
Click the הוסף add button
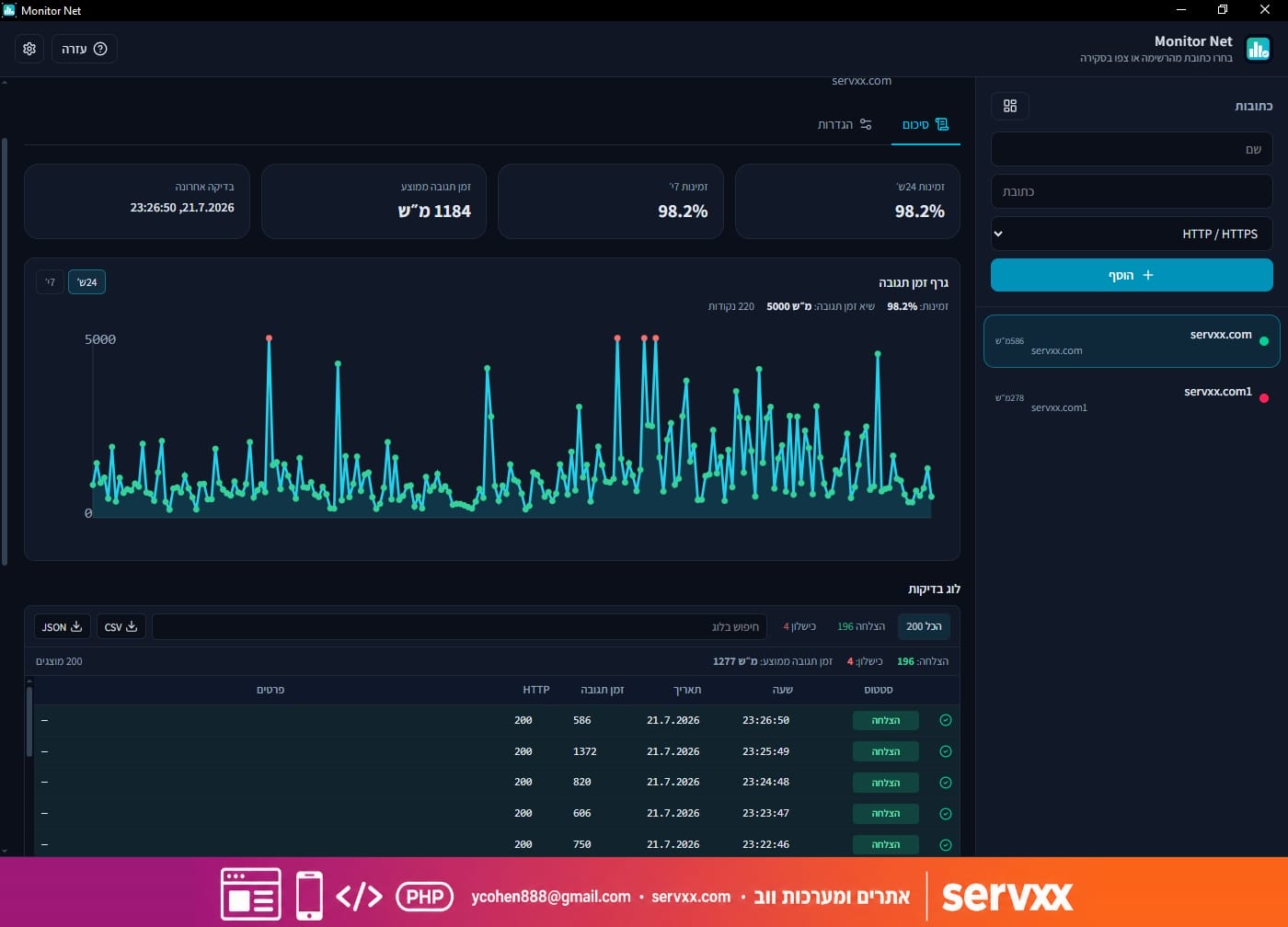(x=1132, y=275)
